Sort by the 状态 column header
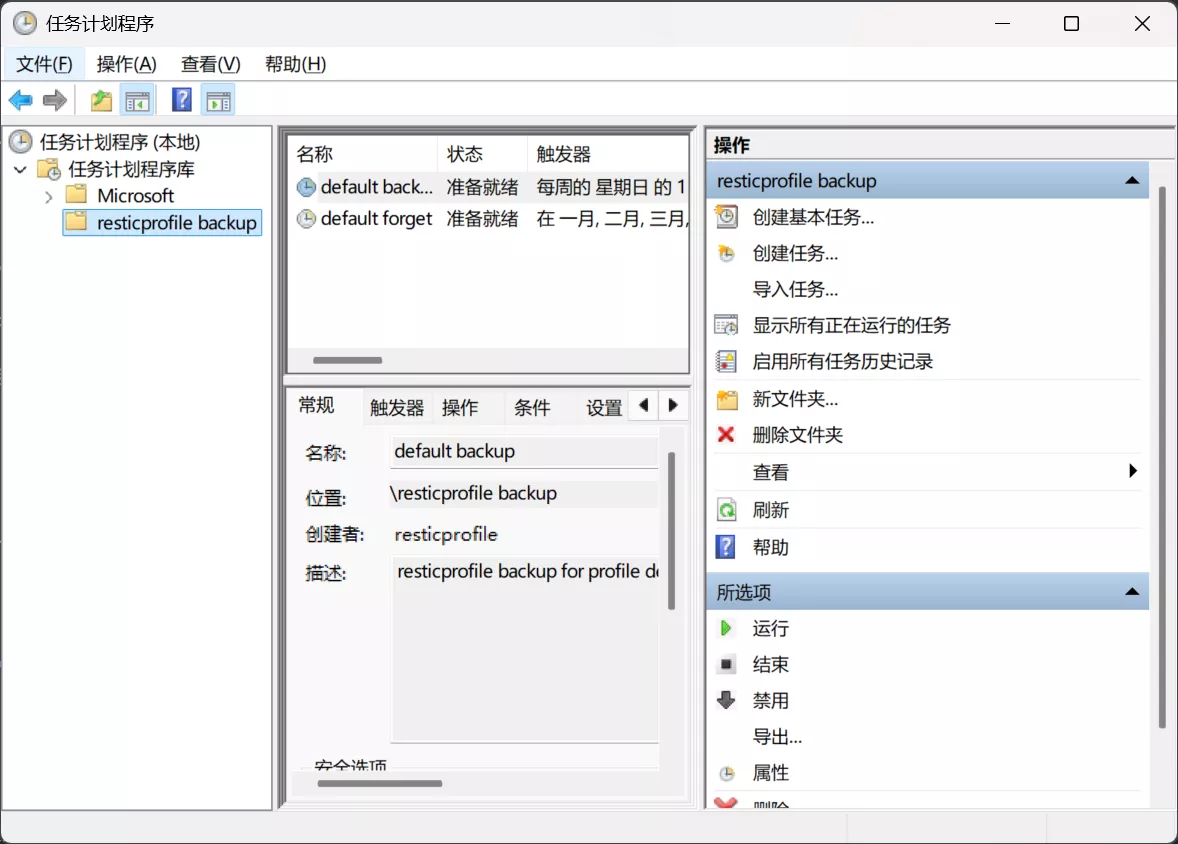This screenshot has width=1178, height=844. [x=482, y=154]
